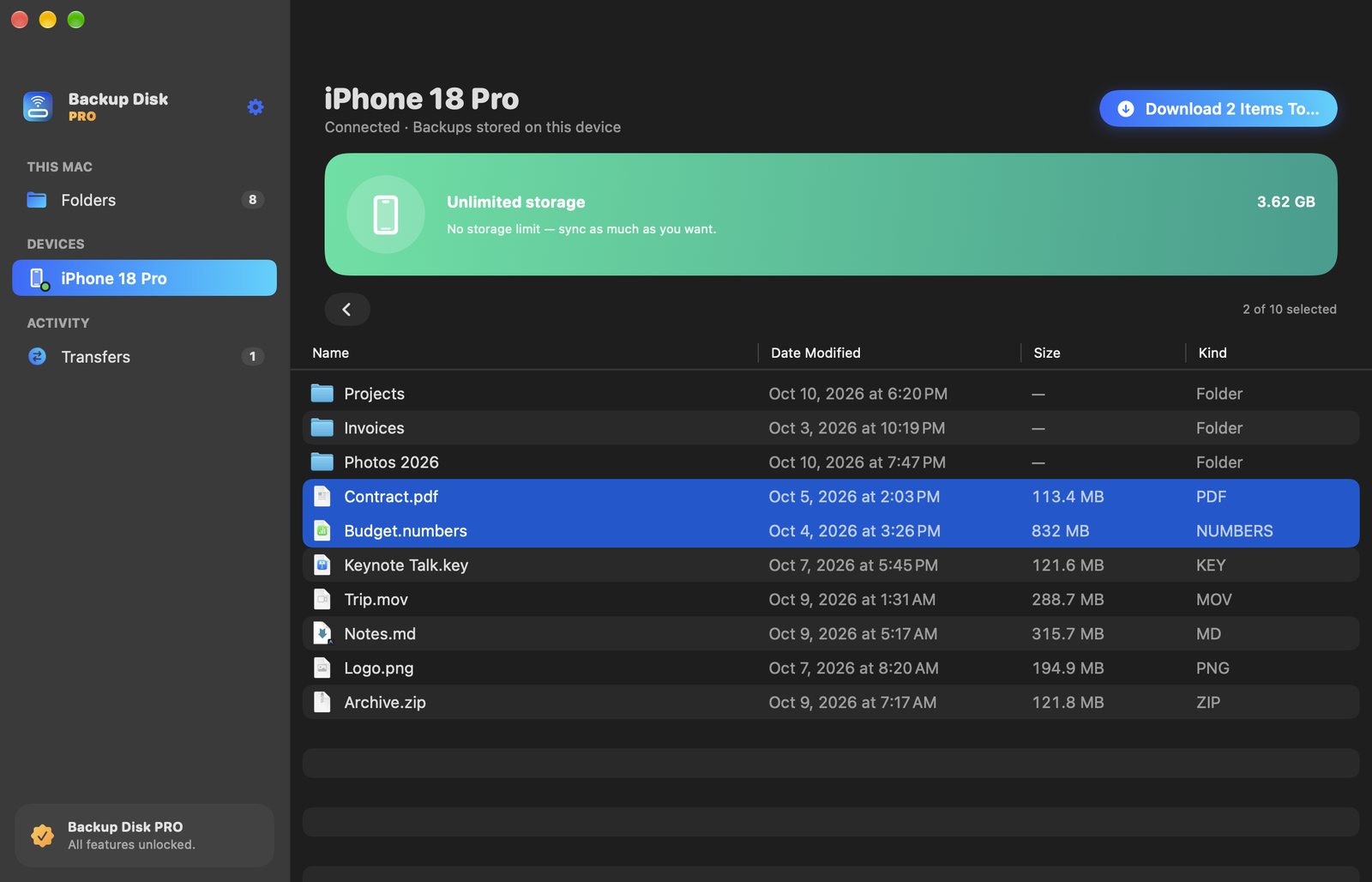Click the phone icon in storage banner
The width and height of the screenshot is (1372, 882).
(386, 214)
